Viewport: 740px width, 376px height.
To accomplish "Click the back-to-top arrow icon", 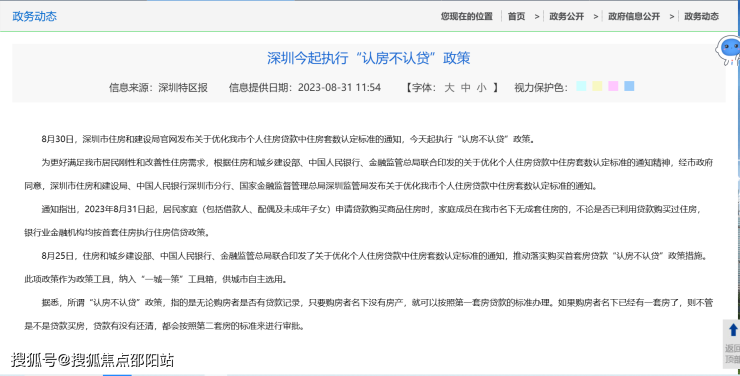I will pos(733,330).
